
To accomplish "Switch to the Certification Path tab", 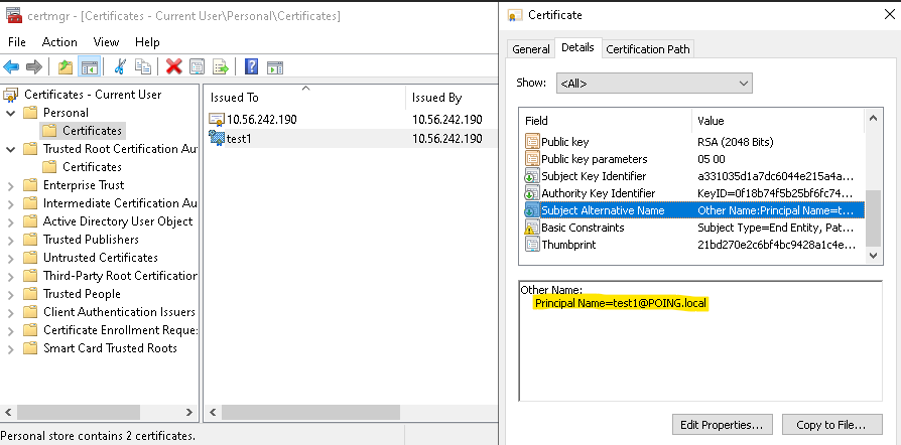I will click(x=648, y=49).
